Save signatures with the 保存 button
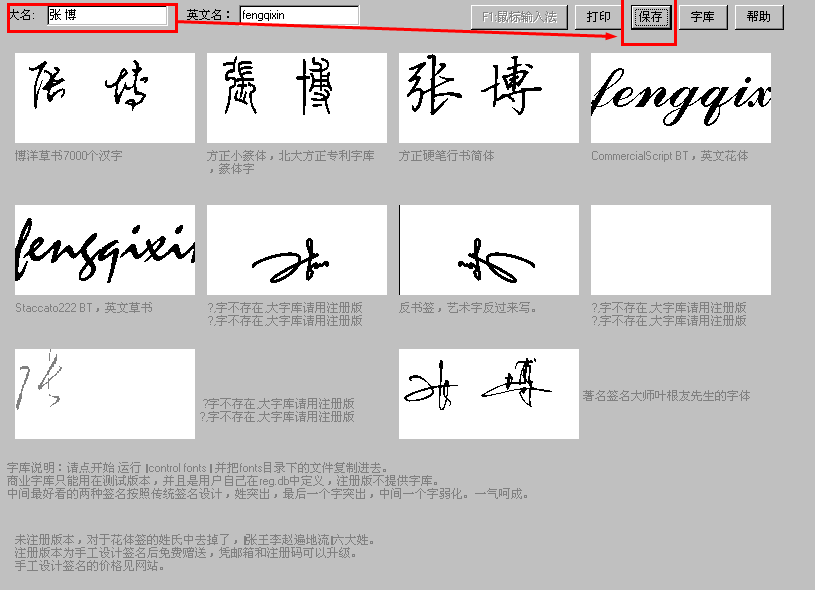 [x=650, y=17]
